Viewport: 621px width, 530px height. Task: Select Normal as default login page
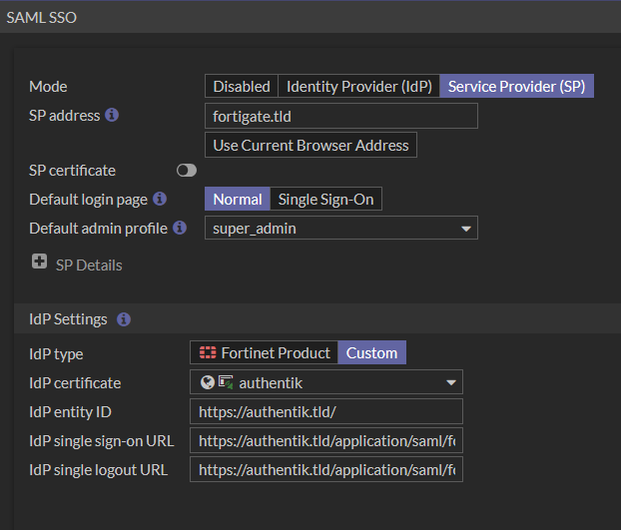(x=237, y=199)
